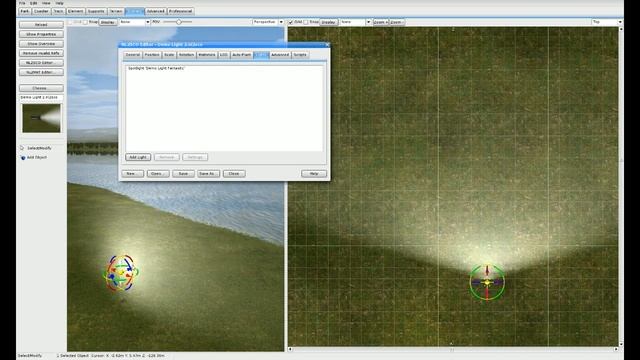Open General tab in NL2SCO Editor

(x=133, y=55)
